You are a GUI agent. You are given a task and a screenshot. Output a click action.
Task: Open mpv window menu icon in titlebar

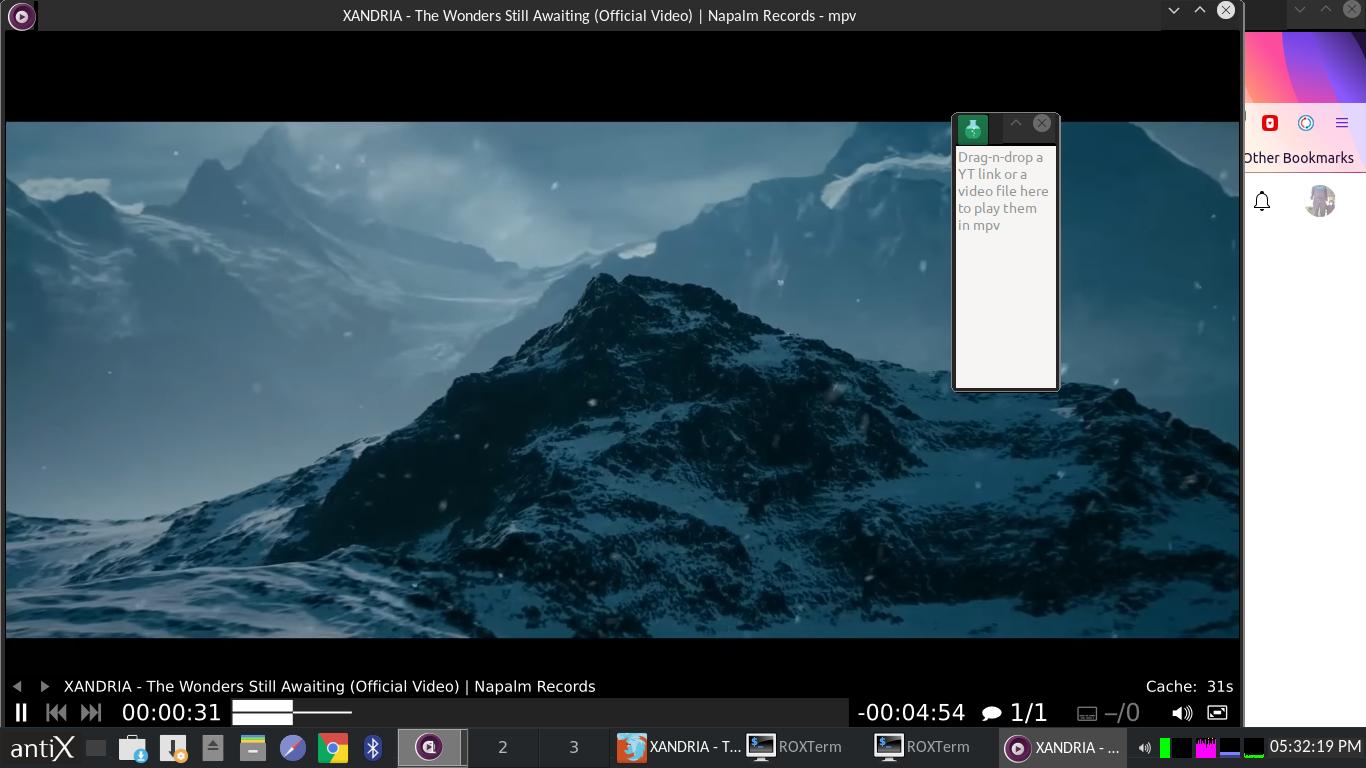point(21,16)
